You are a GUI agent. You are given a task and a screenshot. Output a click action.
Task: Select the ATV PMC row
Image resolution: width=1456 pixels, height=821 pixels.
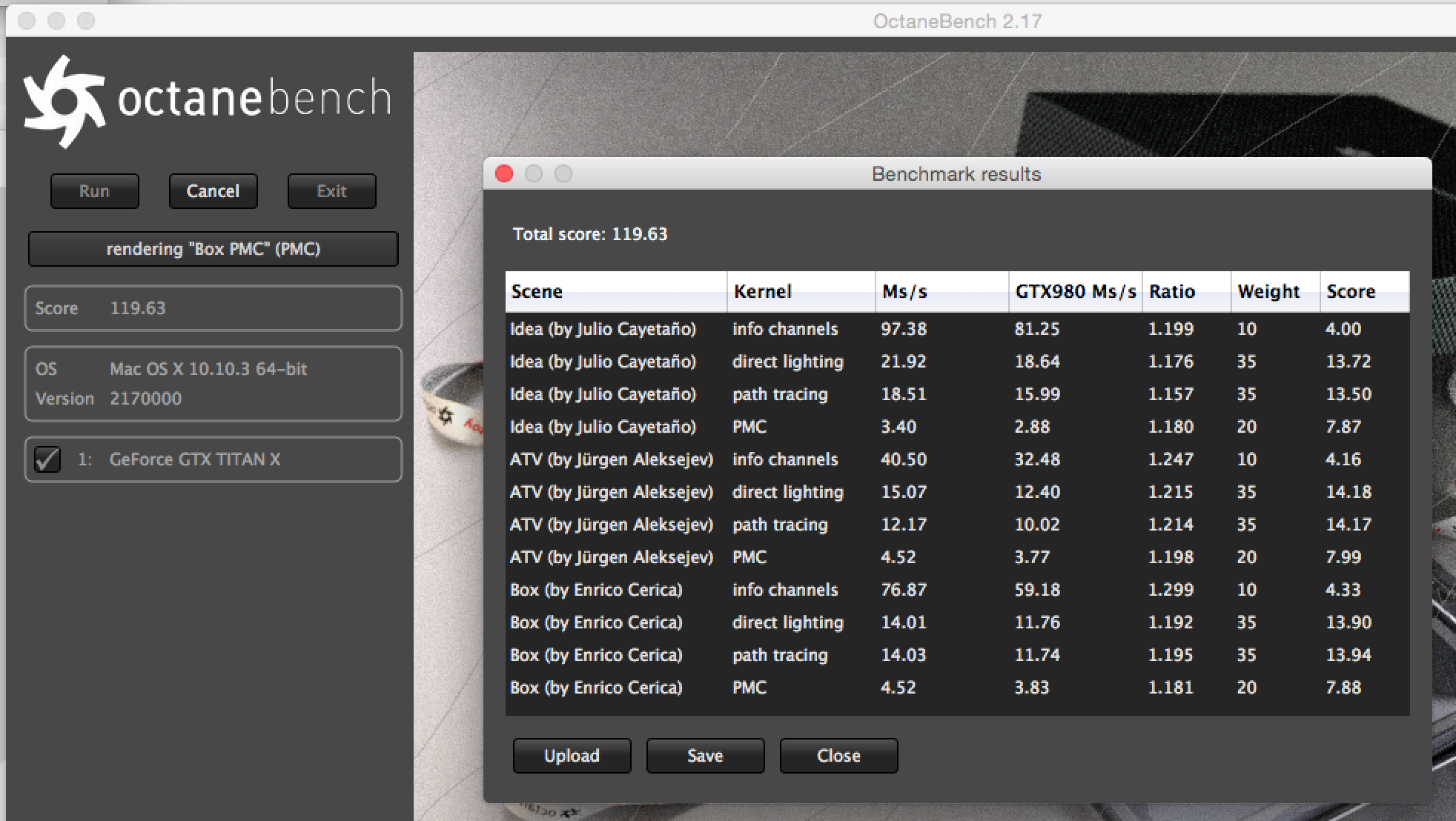pos(957,557)
